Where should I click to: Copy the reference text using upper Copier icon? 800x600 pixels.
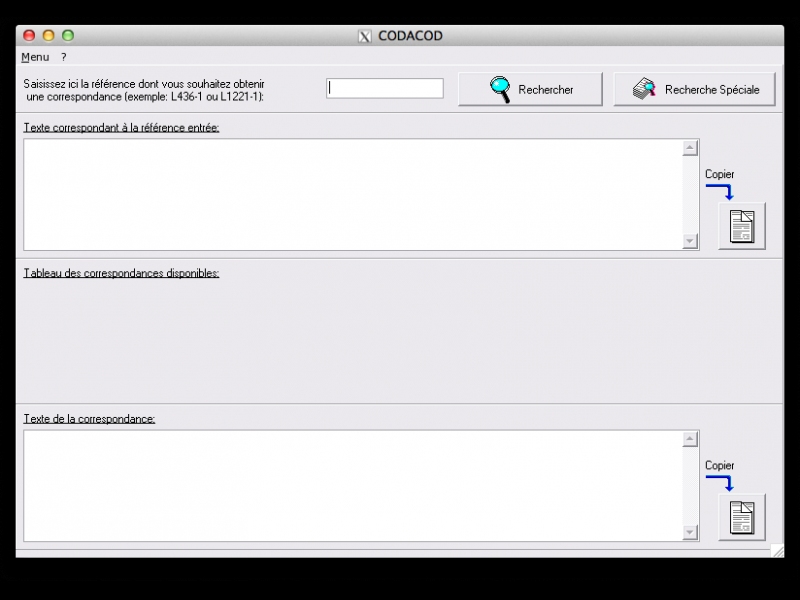click(x=741, y=226)
